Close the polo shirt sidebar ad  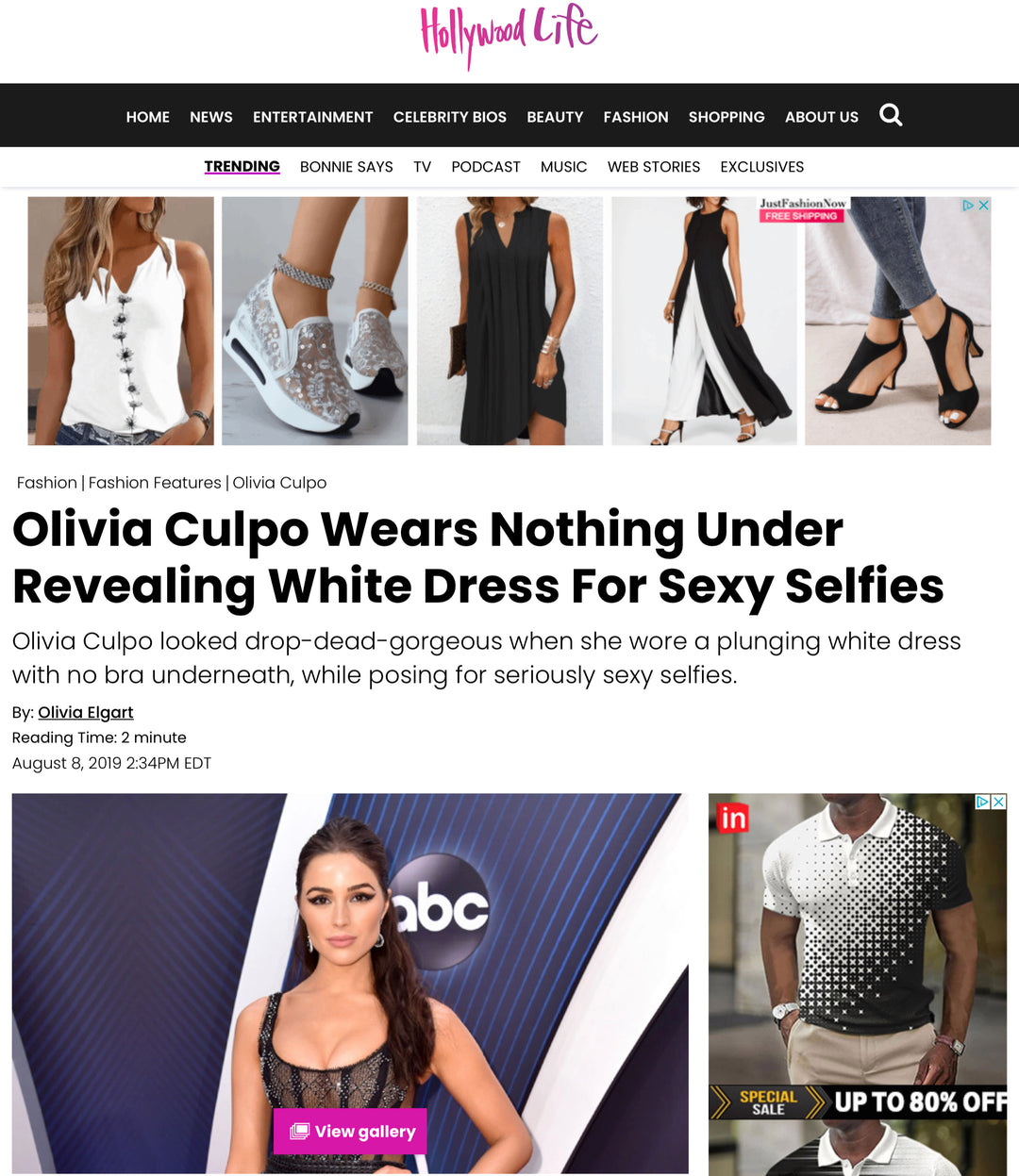999,802
